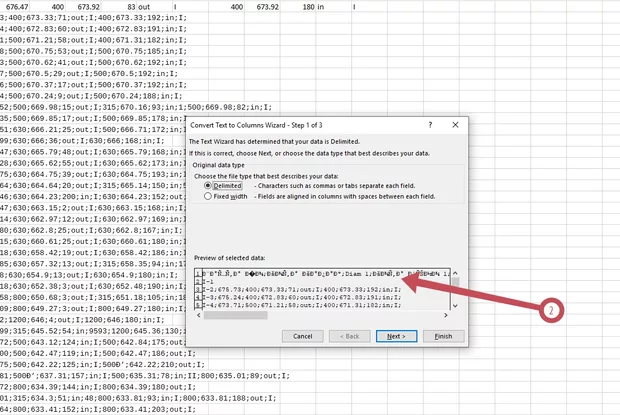Click the row ending 633.41;203;out;I;
Viewport: 620px width, 415px height.
coord(98,409)
